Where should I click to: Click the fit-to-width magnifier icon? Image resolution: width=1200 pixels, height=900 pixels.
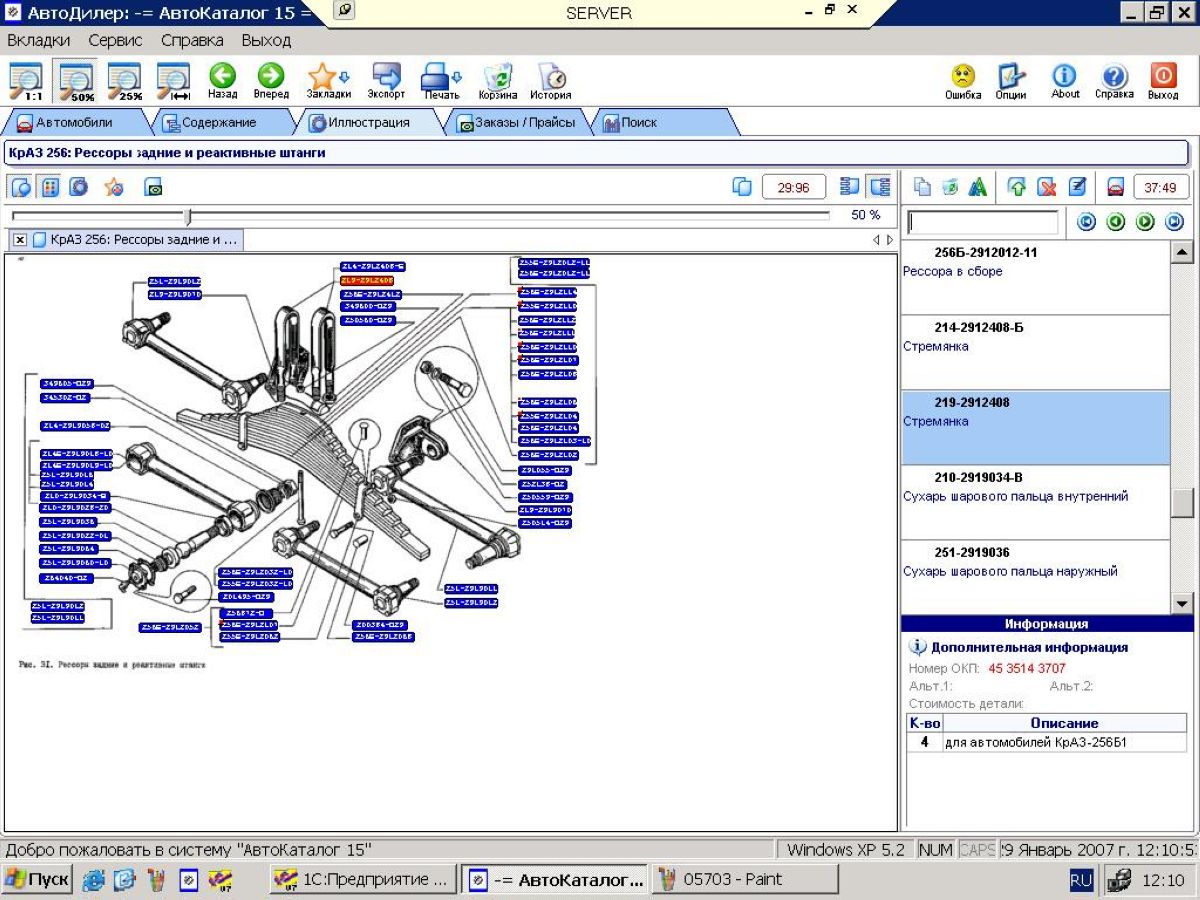pos(174,81)
